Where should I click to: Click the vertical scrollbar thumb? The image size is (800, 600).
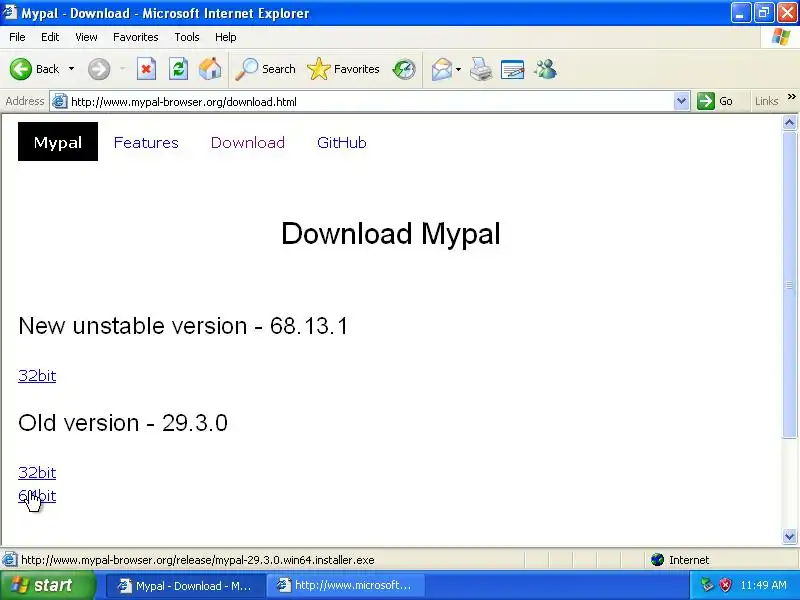(x=789, y=284)
